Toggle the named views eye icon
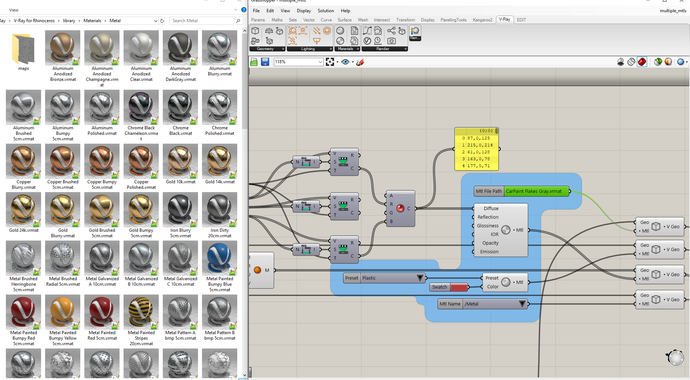Viewport: 690px width, 380px height. click(345, 62)
